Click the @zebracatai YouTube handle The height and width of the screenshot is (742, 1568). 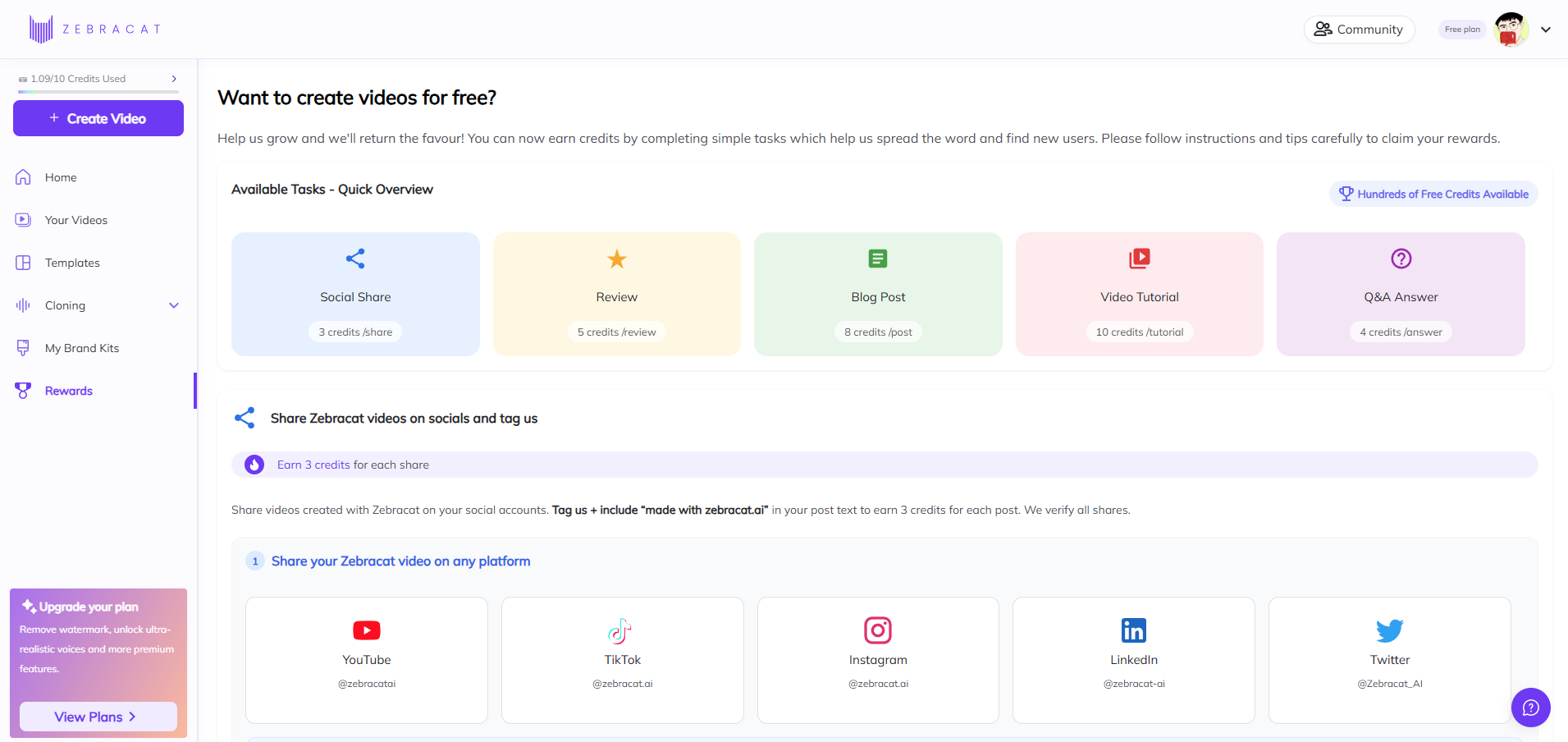point(367,684)
